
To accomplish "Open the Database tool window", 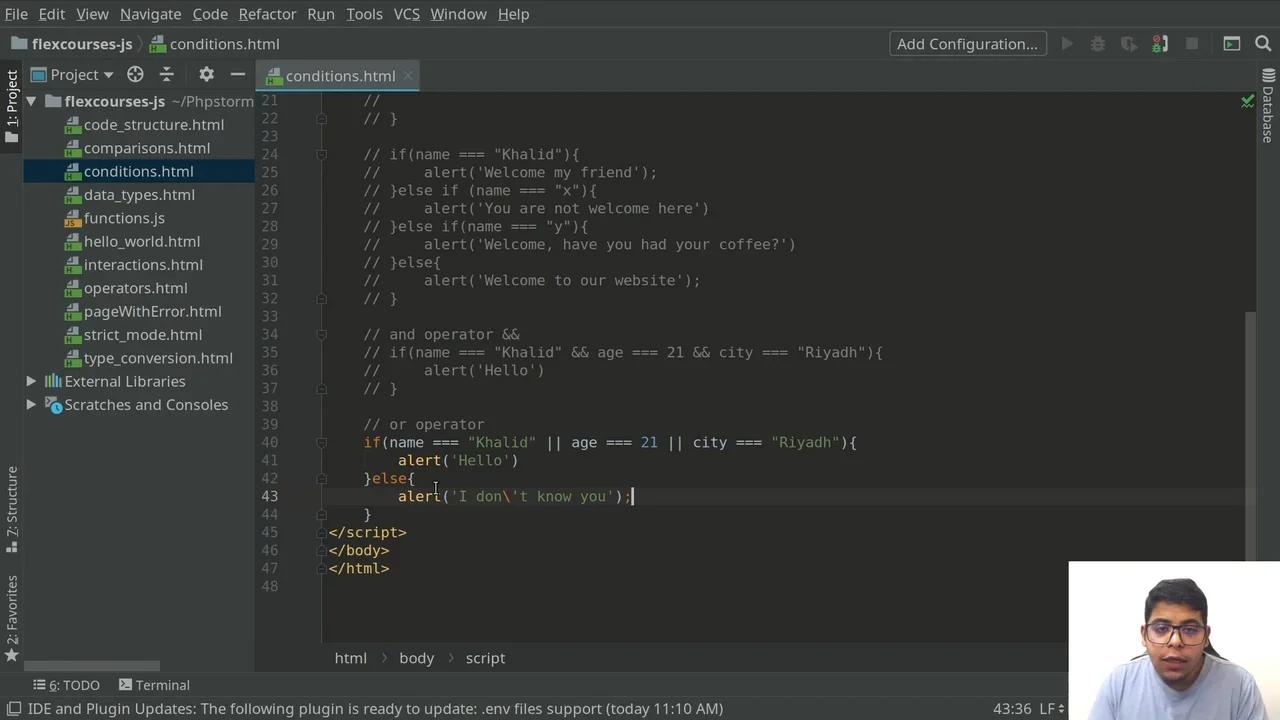I will point(1267,114).
